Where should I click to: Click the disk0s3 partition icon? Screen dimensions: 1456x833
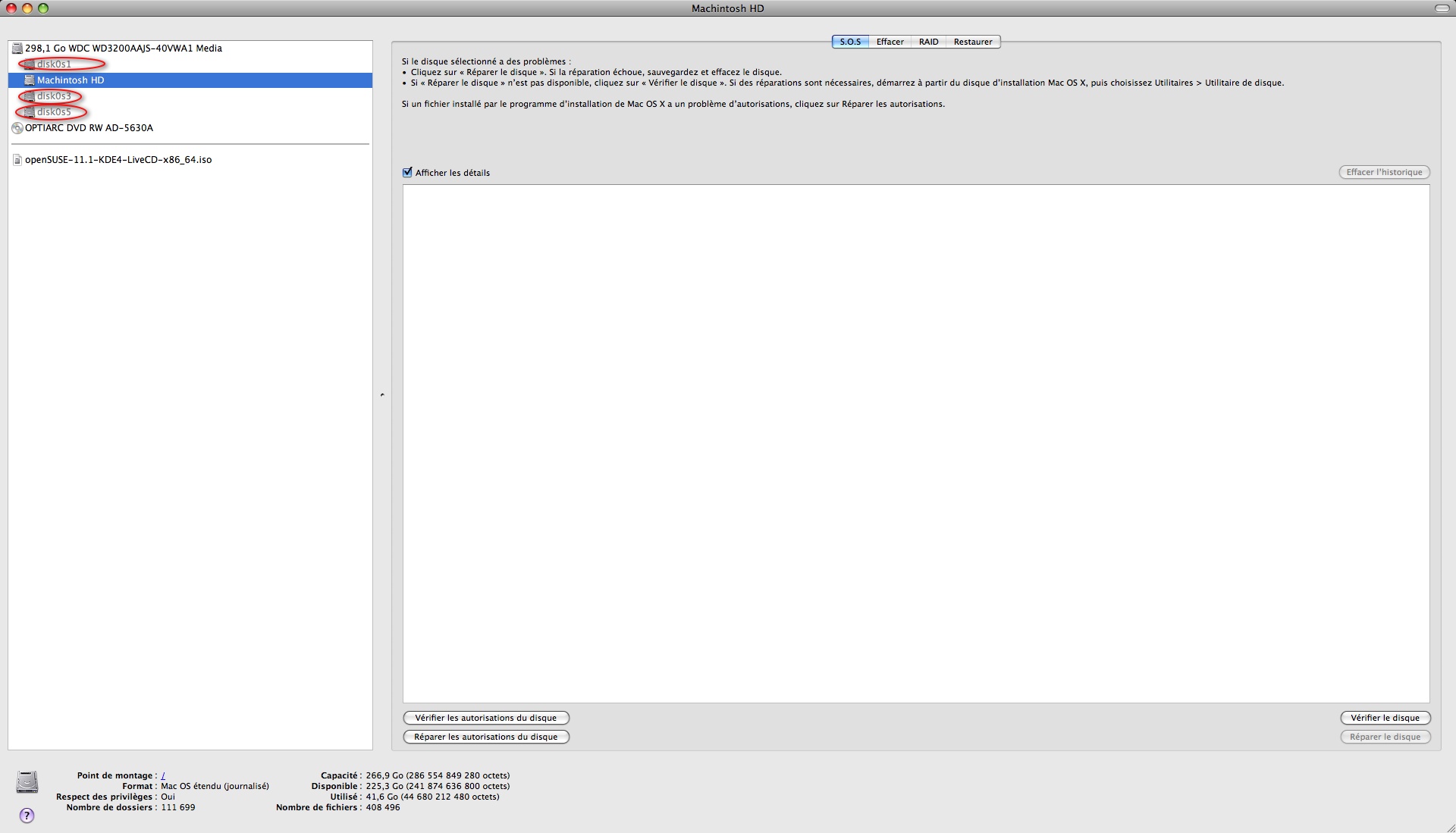coord(30,96)
